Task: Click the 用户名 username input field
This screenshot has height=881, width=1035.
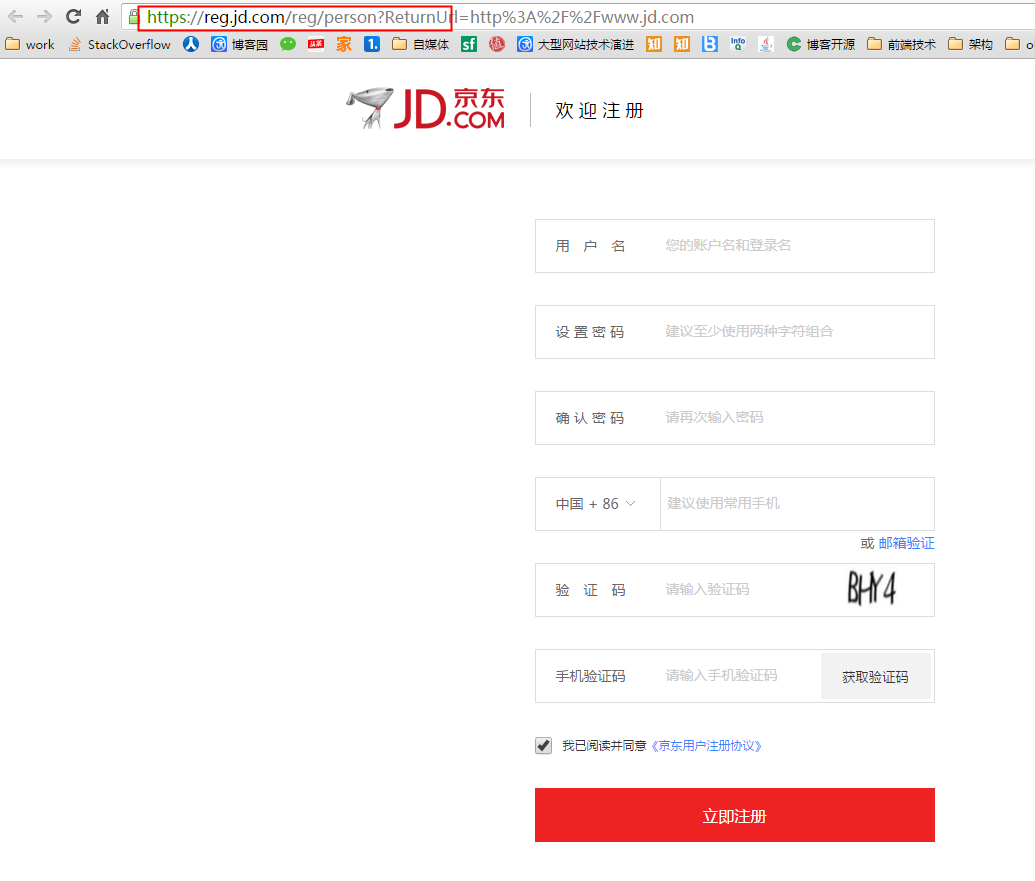Action: tap(735, 246)
